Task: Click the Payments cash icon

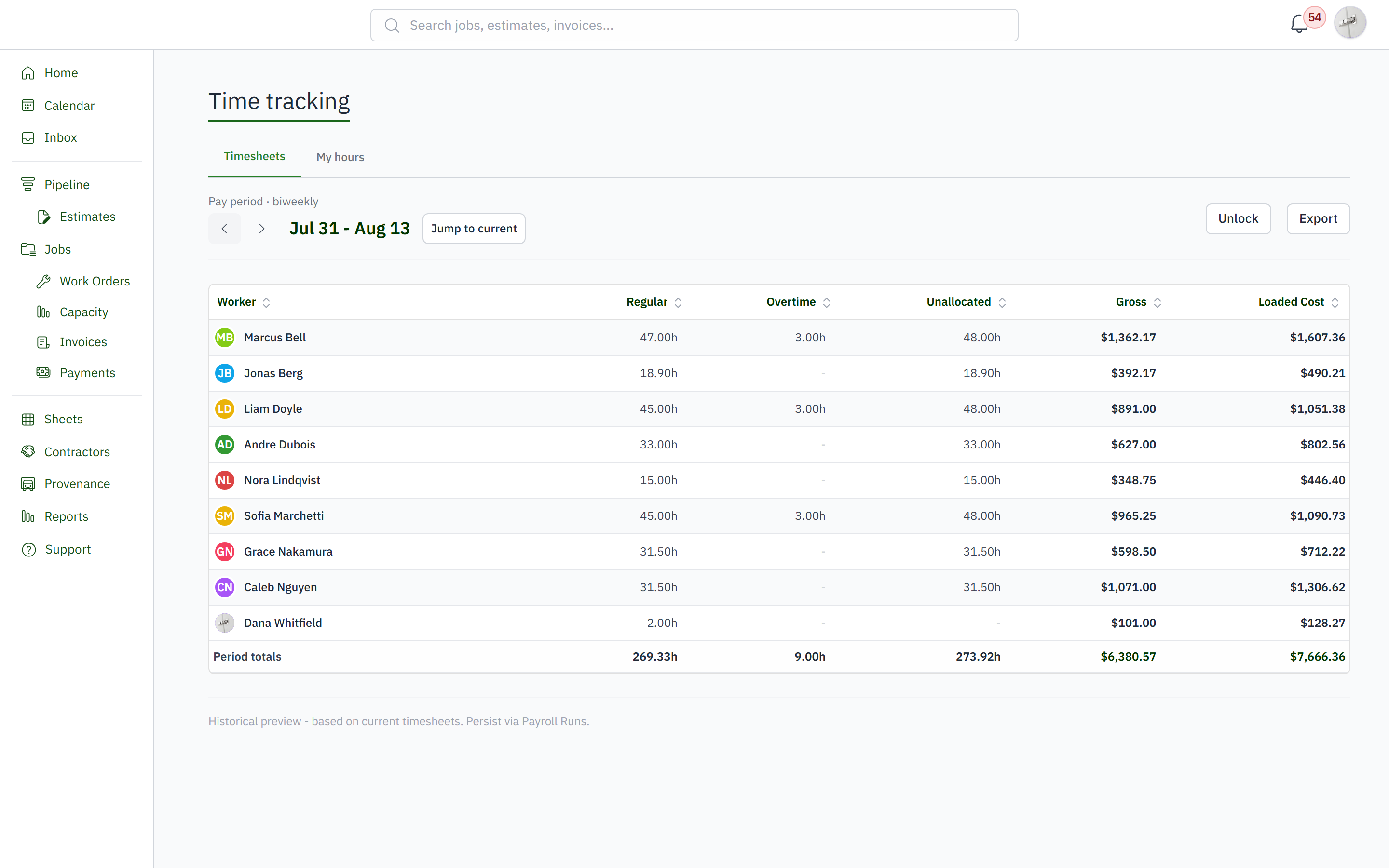Action: coord(43,373)
